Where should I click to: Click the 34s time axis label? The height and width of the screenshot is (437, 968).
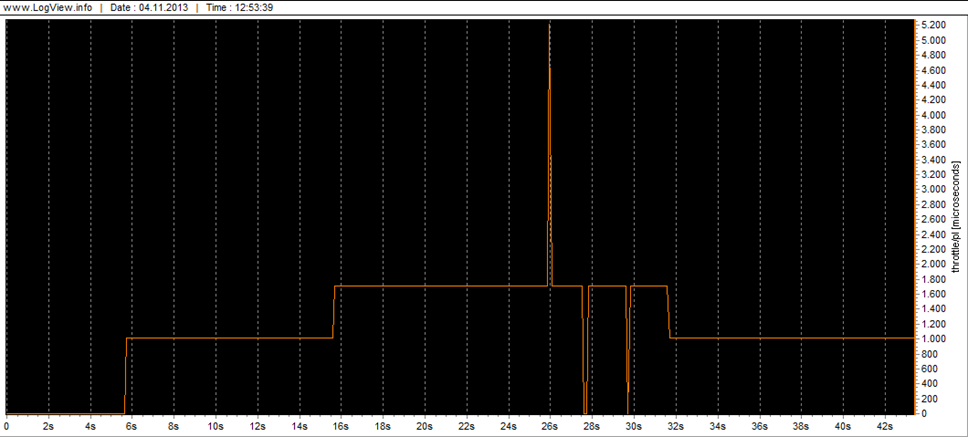(x=717, y=426)
